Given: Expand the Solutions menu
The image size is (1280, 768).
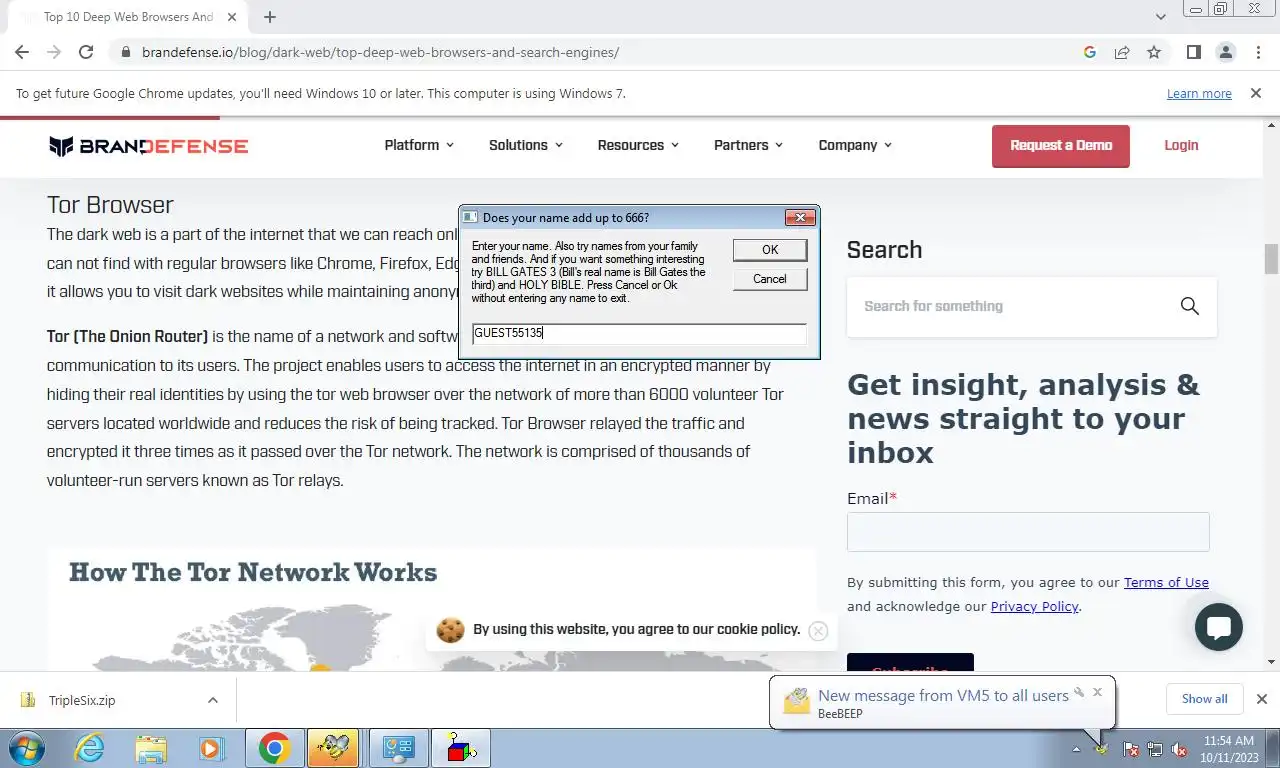Looking at the screenshot, I should [x=526, y=145].
